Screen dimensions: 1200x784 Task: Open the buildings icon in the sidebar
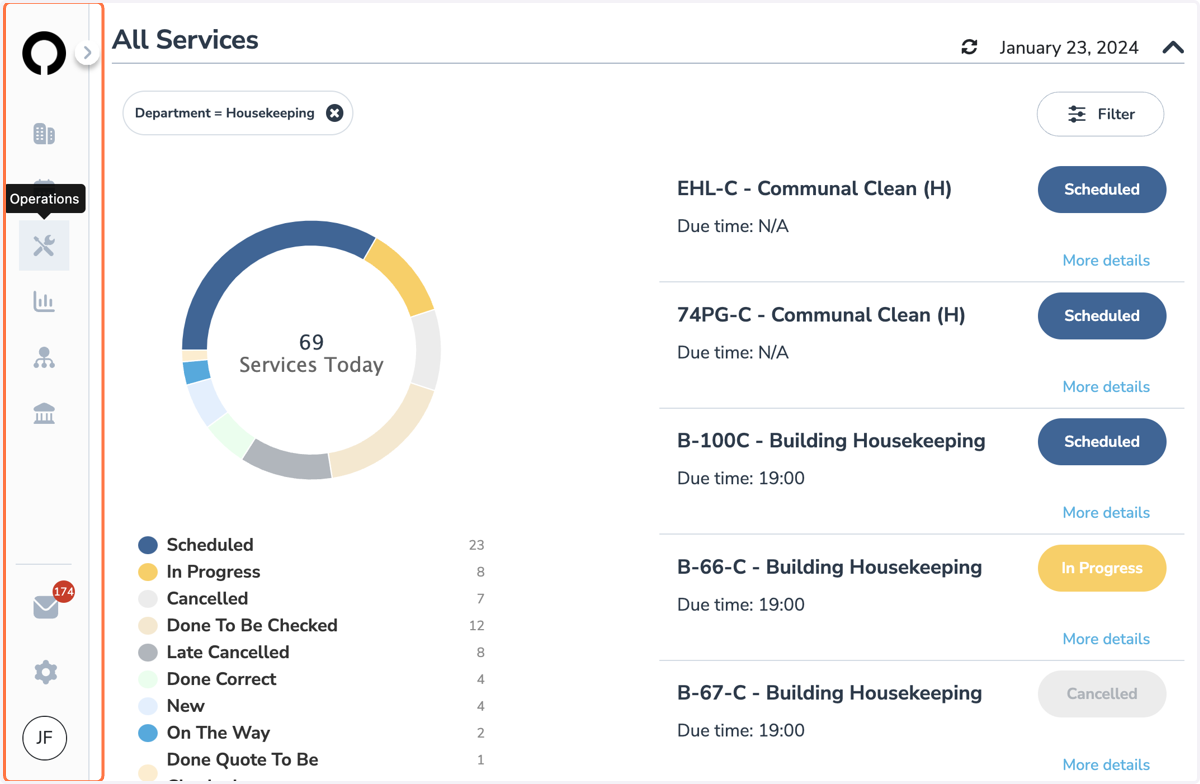tap(44, 134)
